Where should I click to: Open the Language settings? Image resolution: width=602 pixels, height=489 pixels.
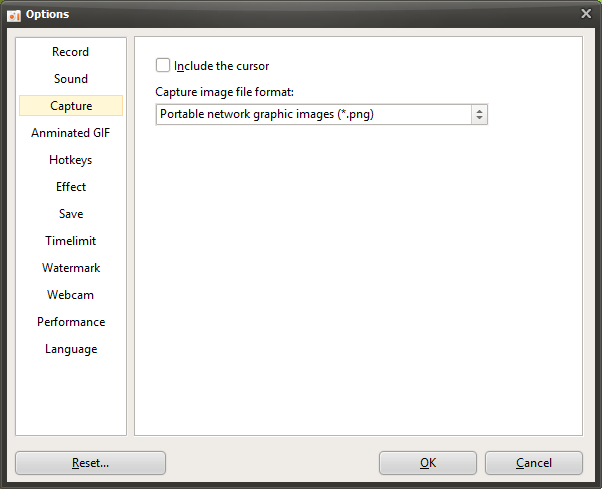click(x=71, y=349)
